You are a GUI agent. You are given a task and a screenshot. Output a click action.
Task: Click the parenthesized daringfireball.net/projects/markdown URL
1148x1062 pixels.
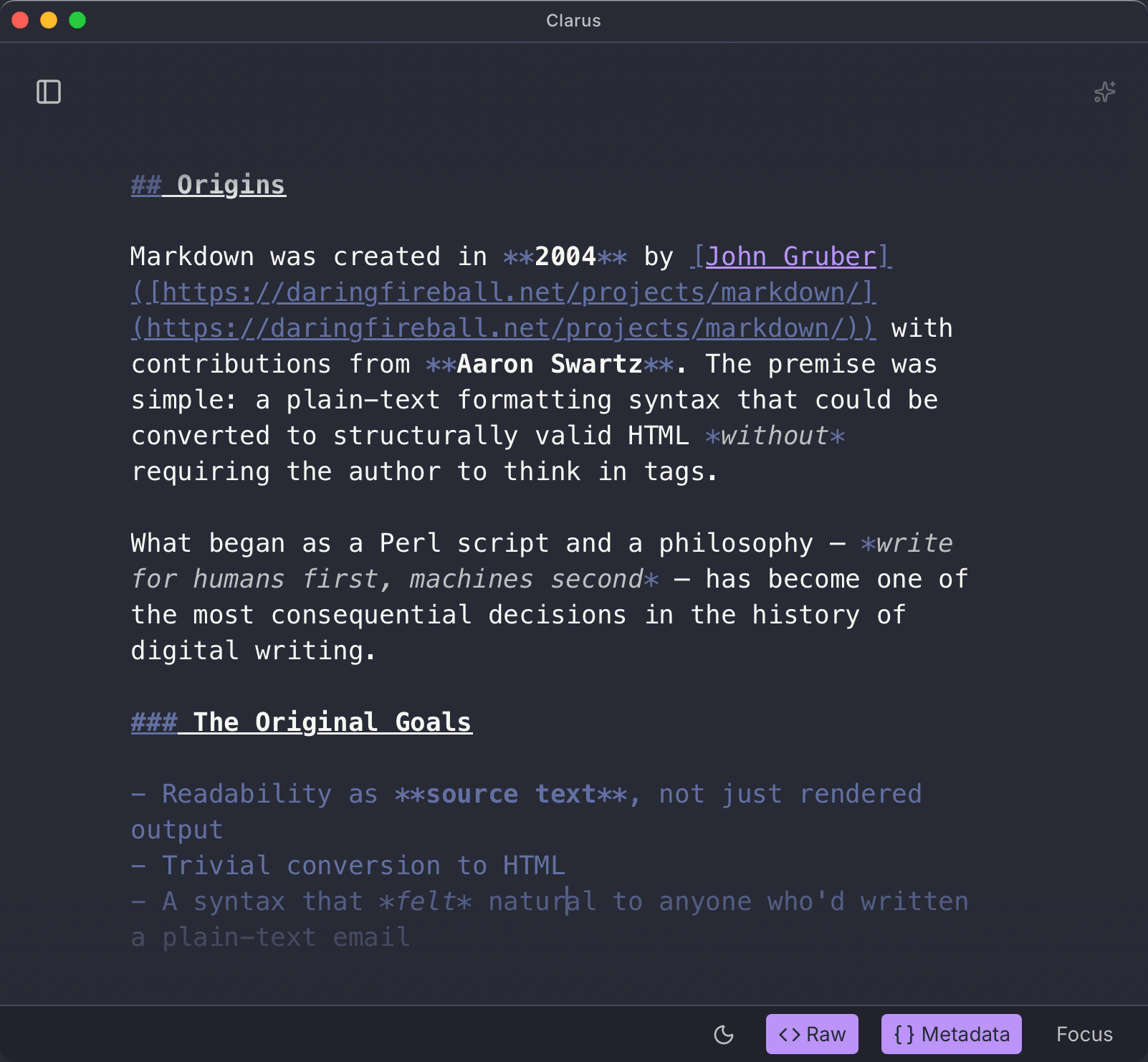coord(504,328)
